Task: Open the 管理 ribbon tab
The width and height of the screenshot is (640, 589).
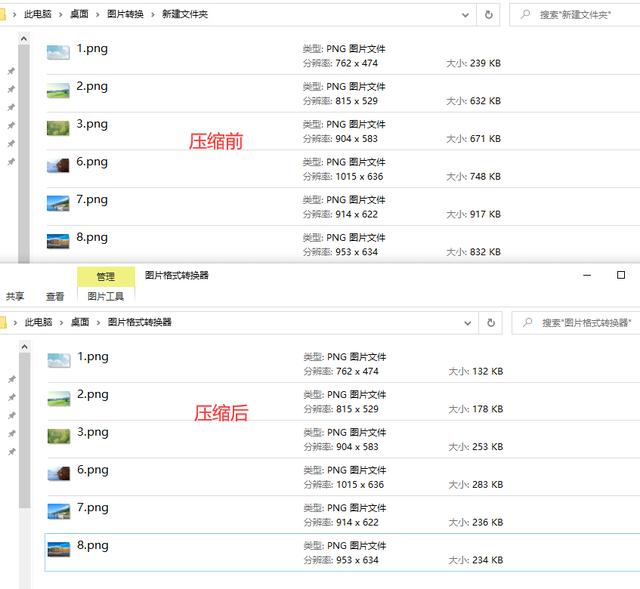Action: click(105, 276)
